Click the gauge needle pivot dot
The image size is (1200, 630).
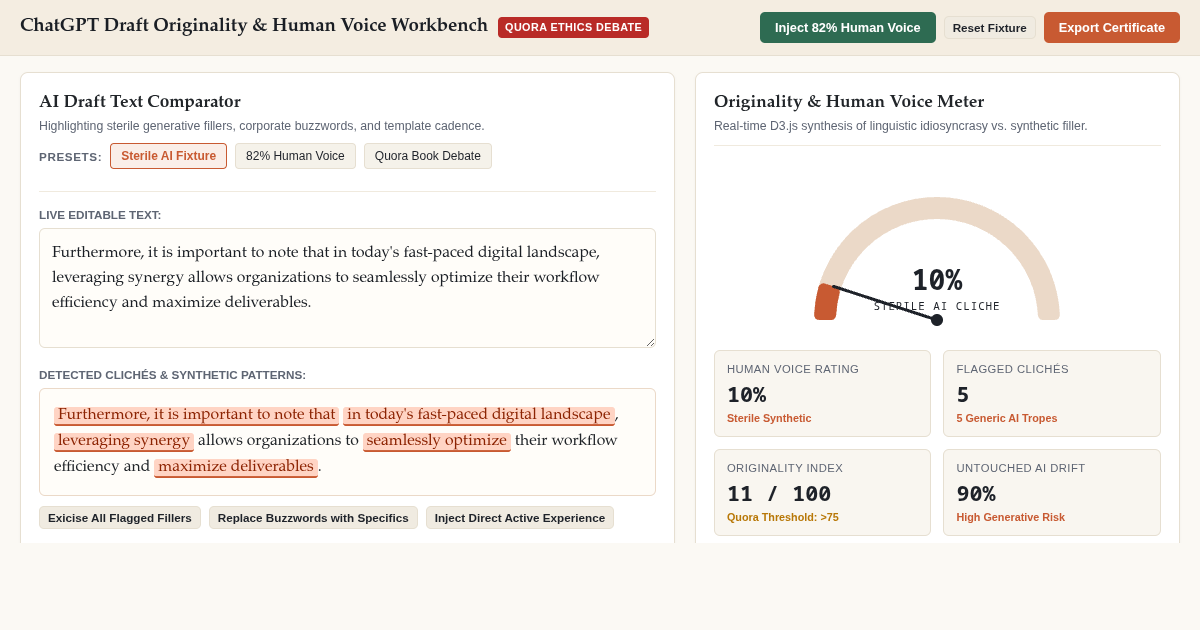point(937,320)
